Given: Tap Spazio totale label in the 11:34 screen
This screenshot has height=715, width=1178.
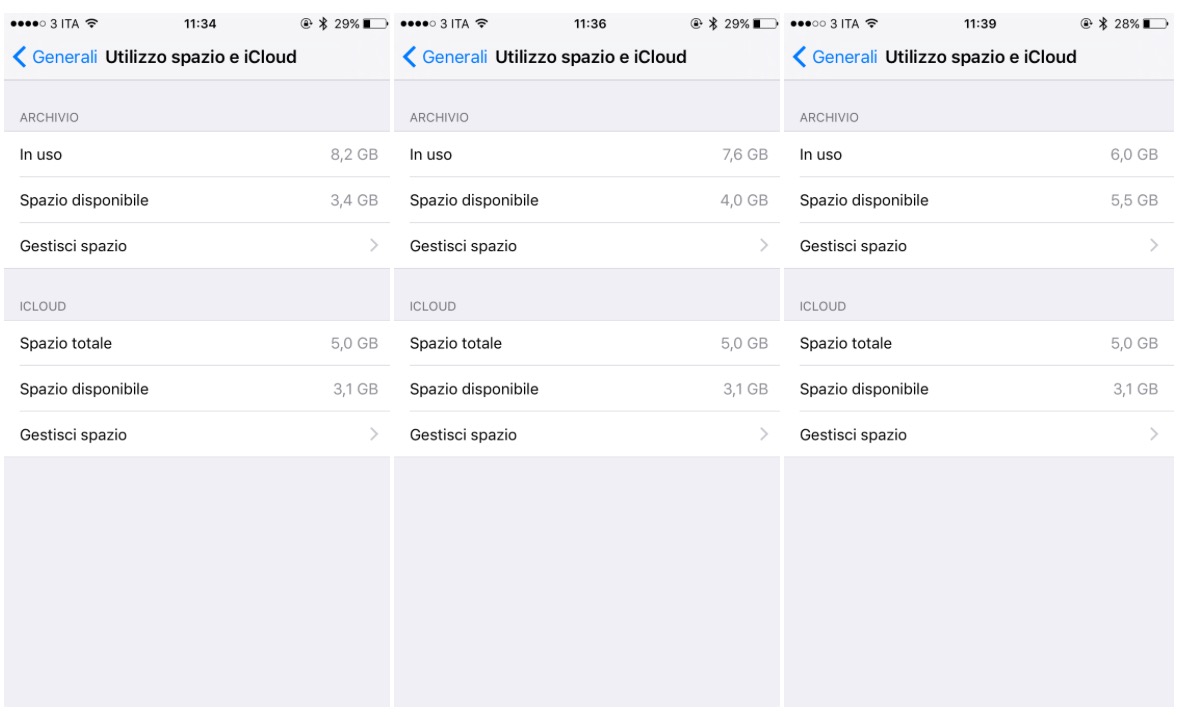Looking at the screenshot, I should (x=65, y=343).
